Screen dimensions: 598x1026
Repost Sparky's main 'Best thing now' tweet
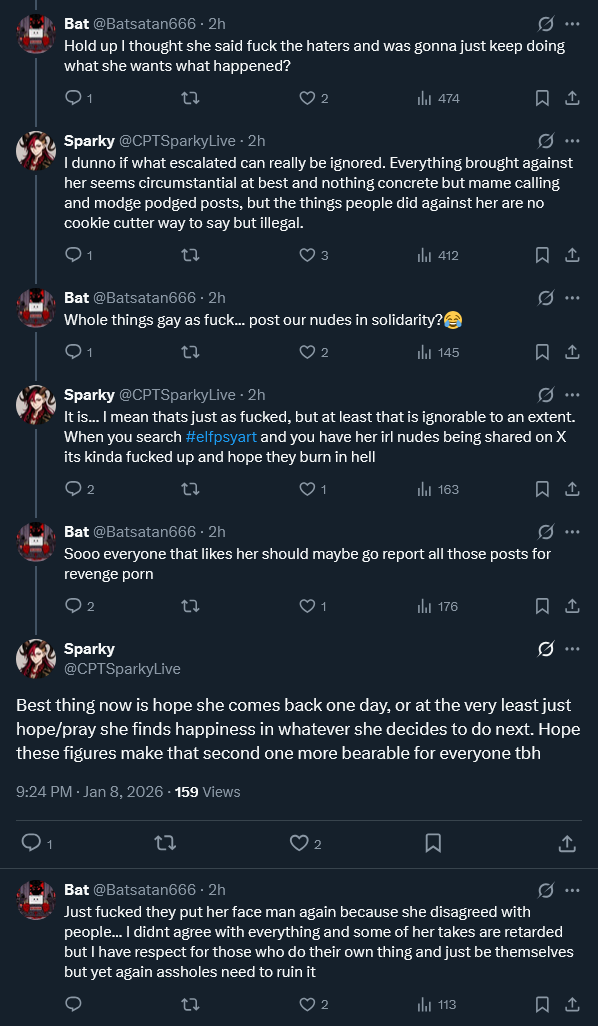click(x=165, y=843)
